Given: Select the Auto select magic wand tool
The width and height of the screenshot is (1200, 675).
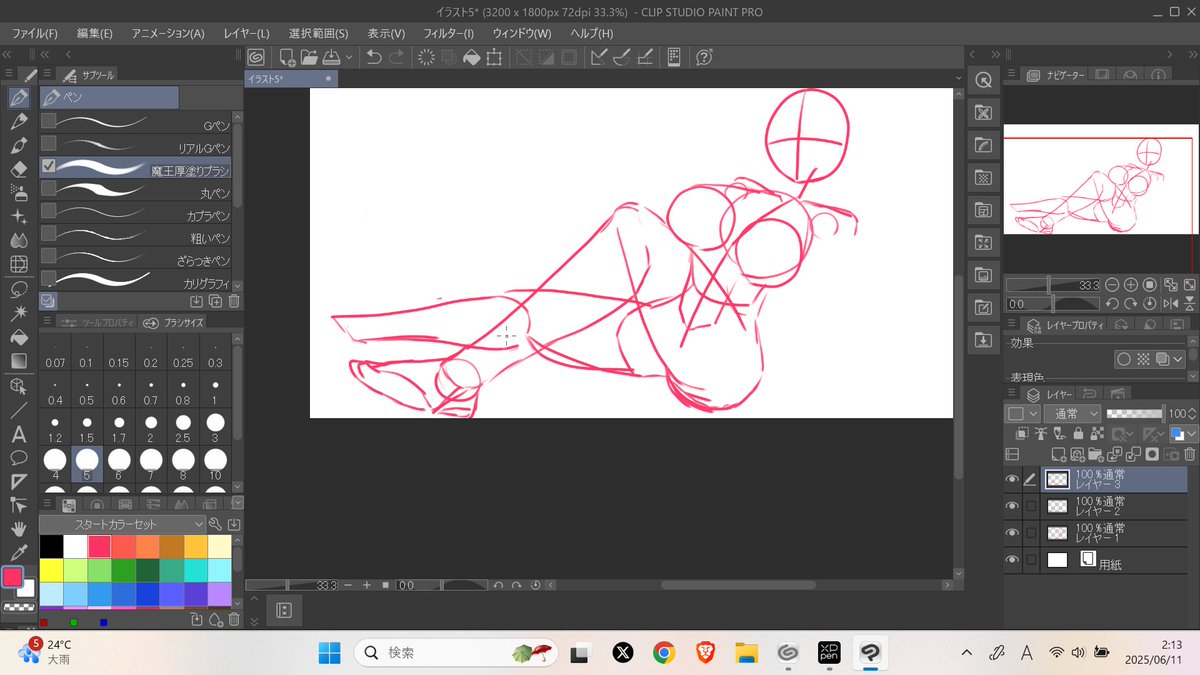Looking at the screenshot, I should point(18,313).
